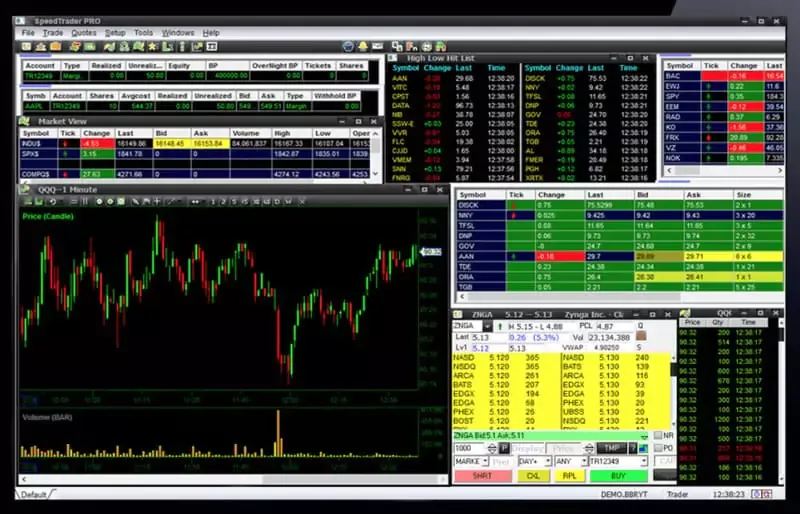
Task: Open the TR12349 account dropdown
Action: click(x=644, y=461)
